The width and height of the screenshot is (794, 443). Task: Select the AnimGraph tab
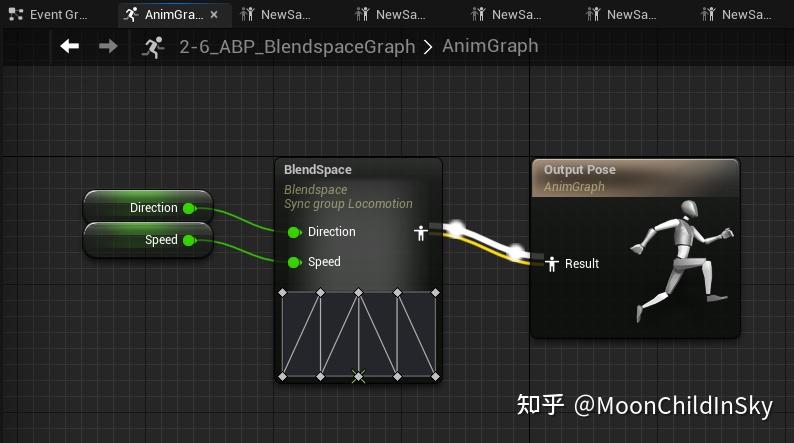[174, 15]
